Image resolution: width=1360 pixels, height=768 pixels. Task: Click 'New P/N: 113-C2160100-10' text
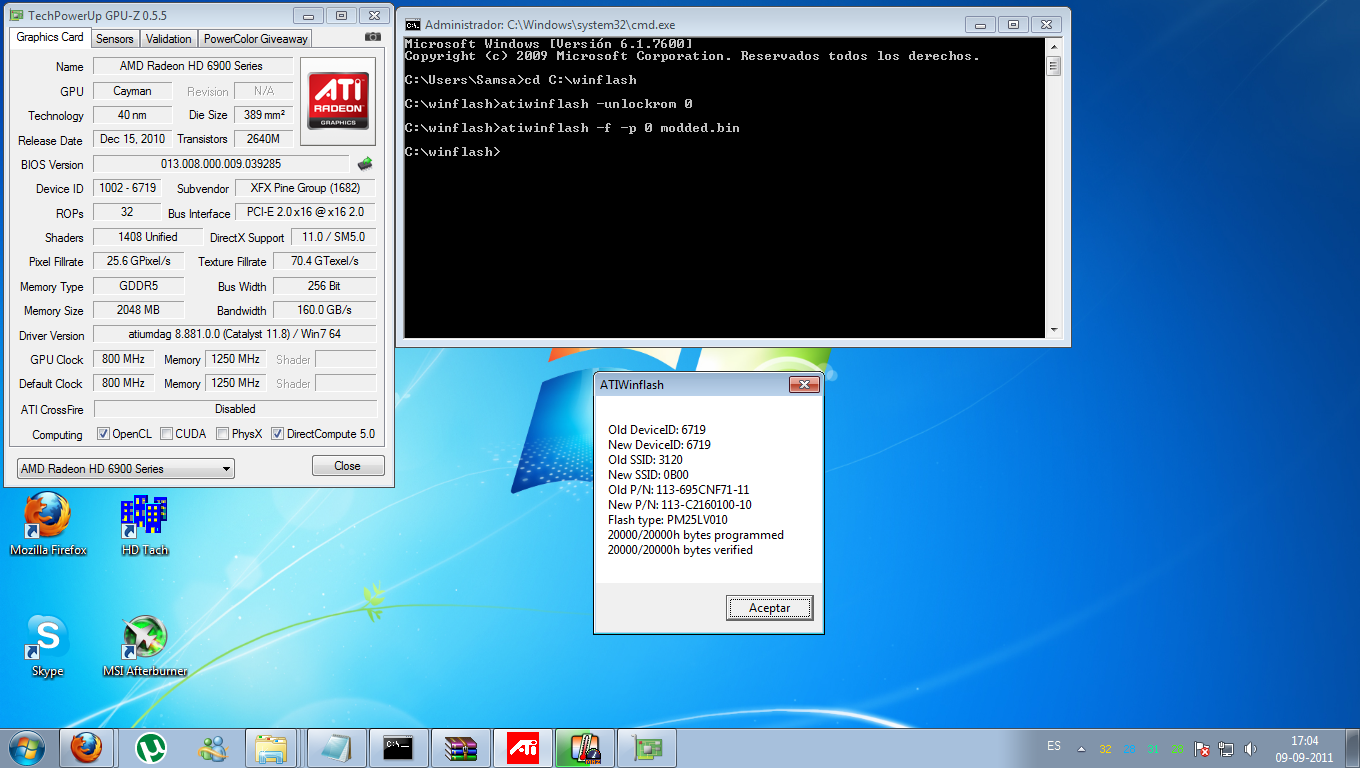[x=680, y=505]
